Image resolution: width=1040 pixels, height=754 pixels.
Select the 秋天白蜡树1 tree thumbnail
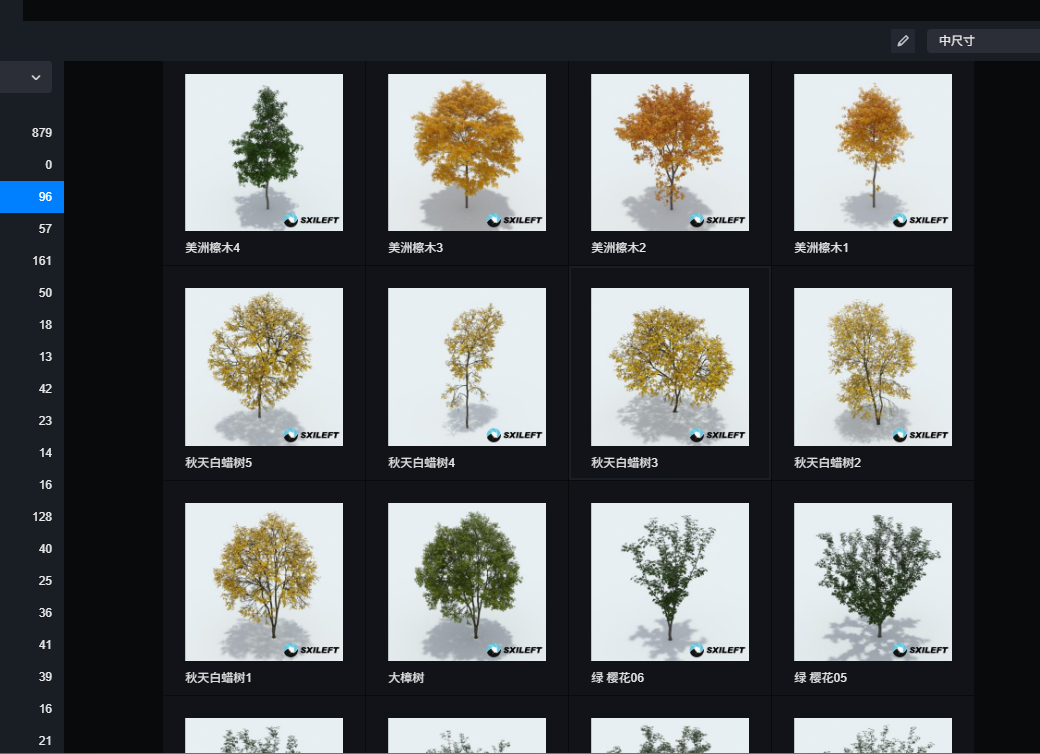click(264, 582)
